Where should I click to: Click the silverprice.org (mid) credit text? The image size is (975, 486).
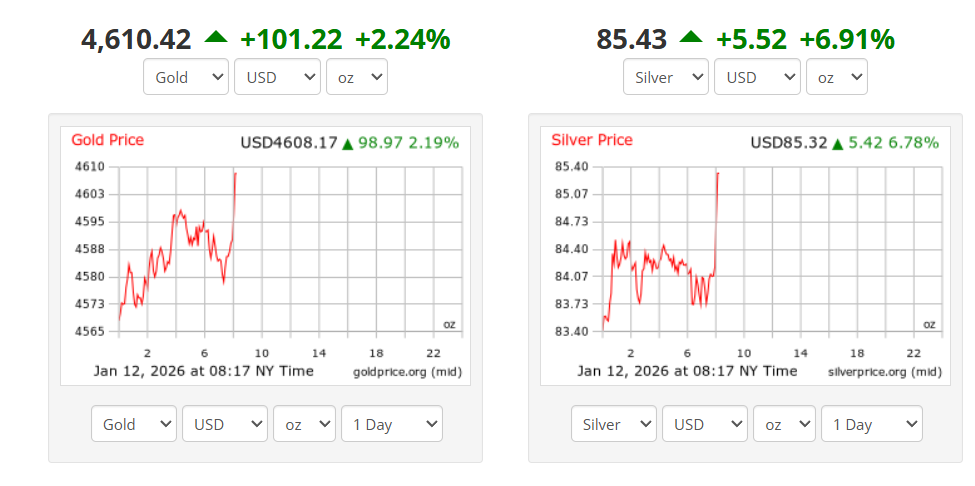tap(885, 372)
